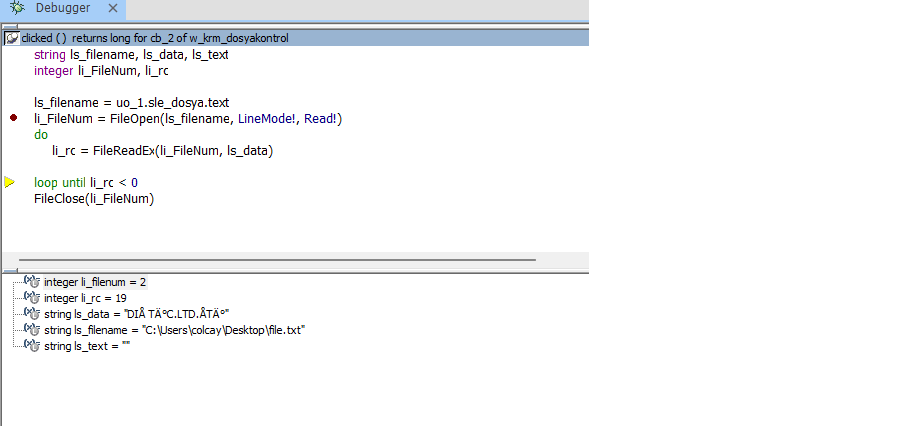Screen dimensions: 904x426
Task: Close the Debugger tab
Action: 112,8
